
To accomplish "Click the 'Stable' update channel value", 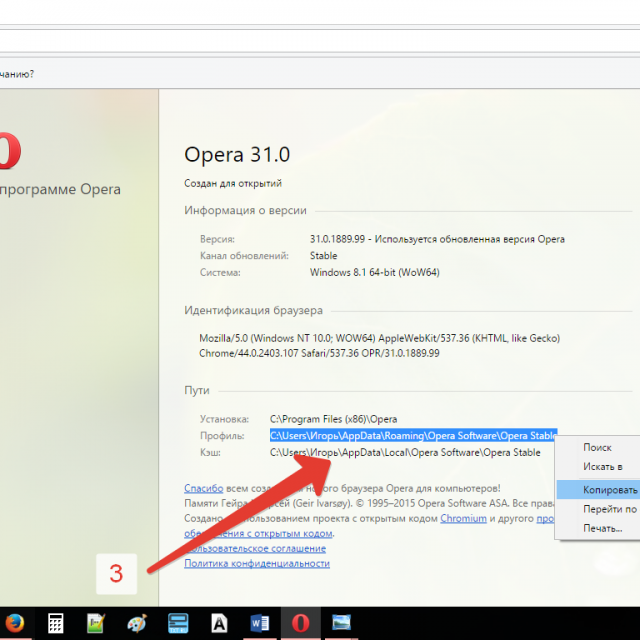I will click(x=323, y=256).
